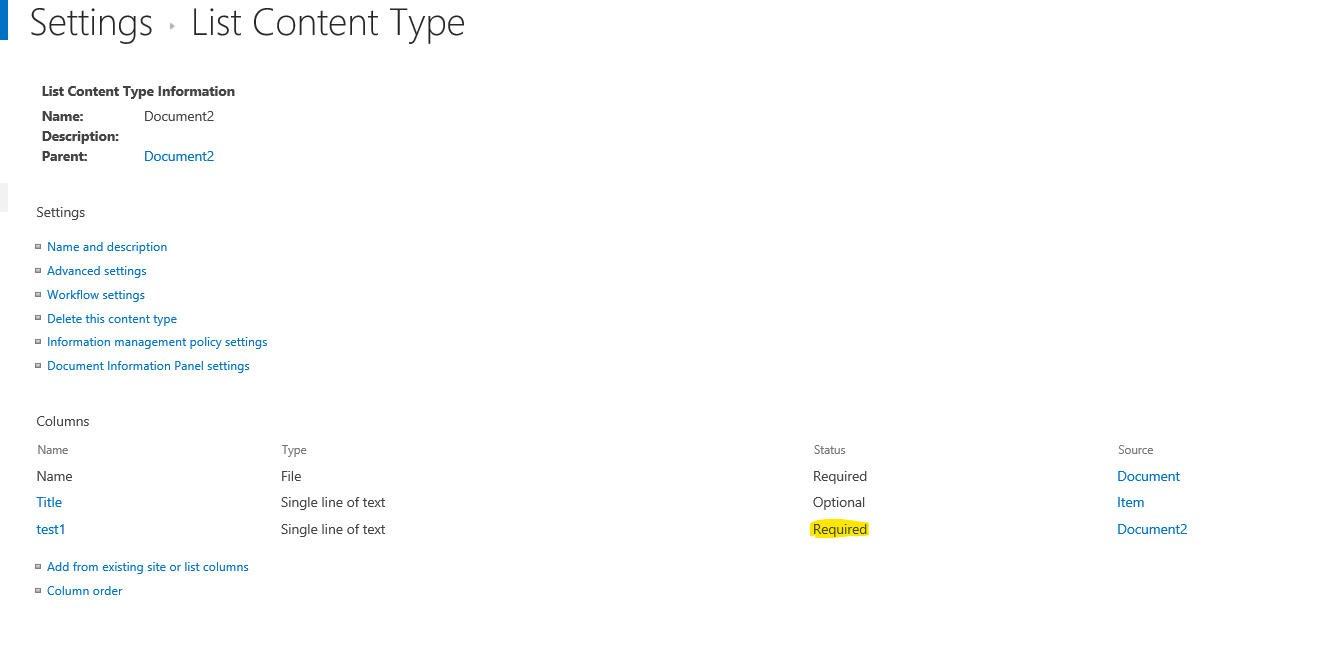Viewport: 1343px width, 648px height.
Task: Open Workflow settings
Action: click(95, 294)
